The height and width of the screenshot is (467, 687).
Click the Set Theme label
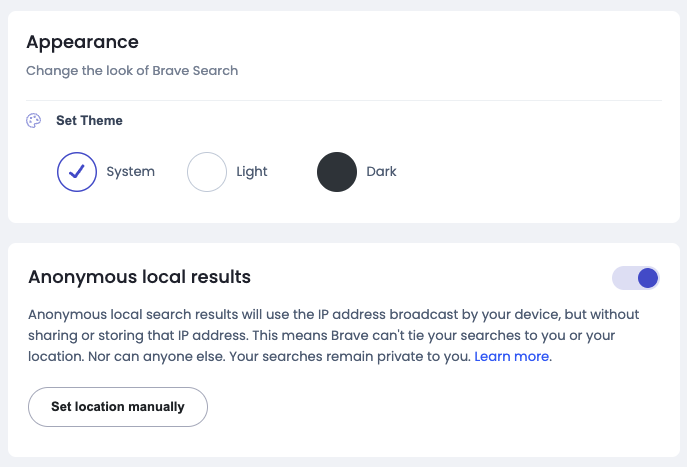[x=89, y=120]
